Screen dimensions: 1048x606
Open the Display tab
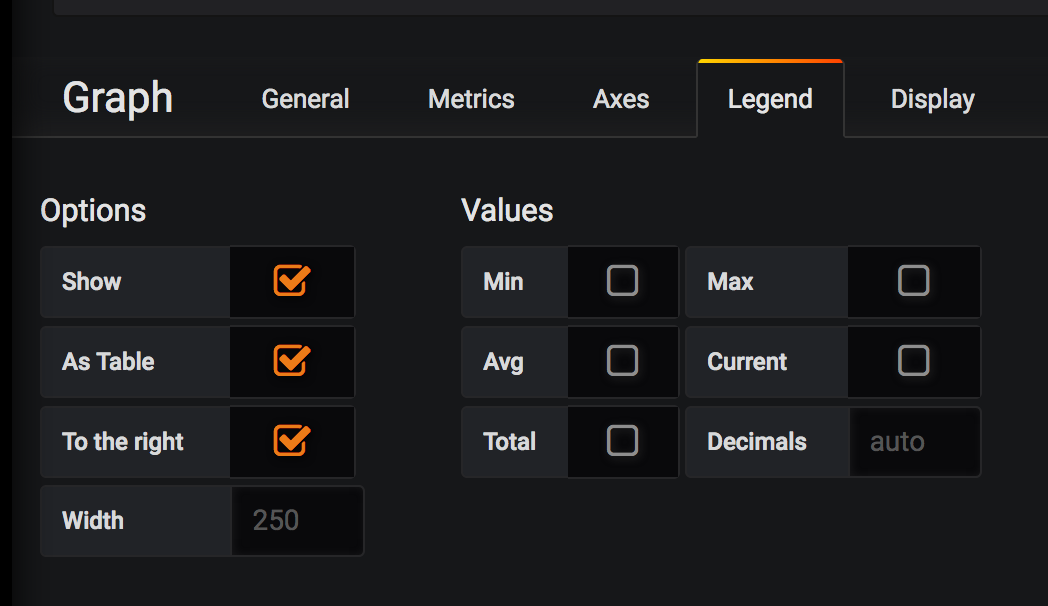point(932,98)
